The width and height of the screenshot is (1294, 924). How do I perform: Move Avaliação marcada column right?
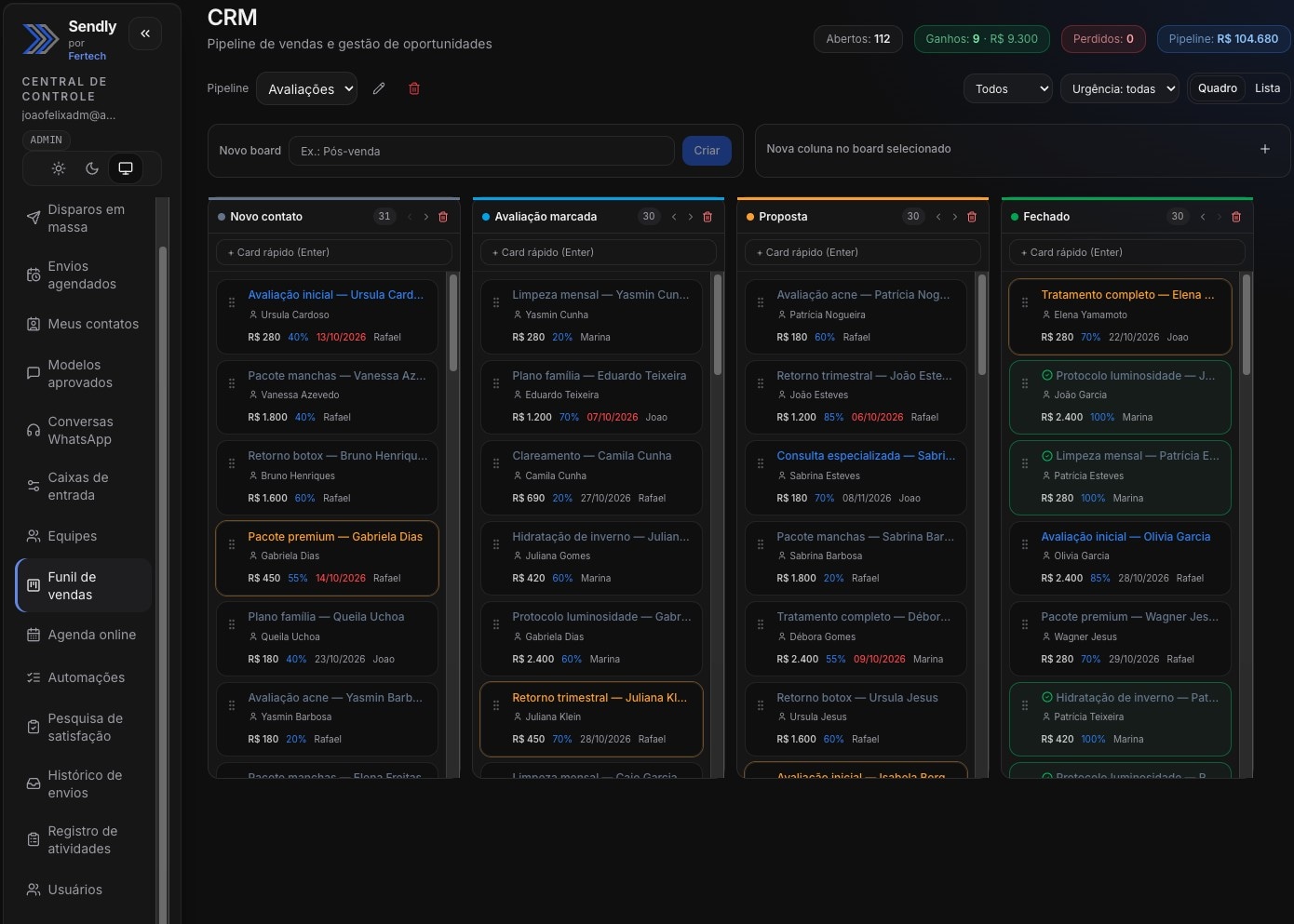coord(691,217)
